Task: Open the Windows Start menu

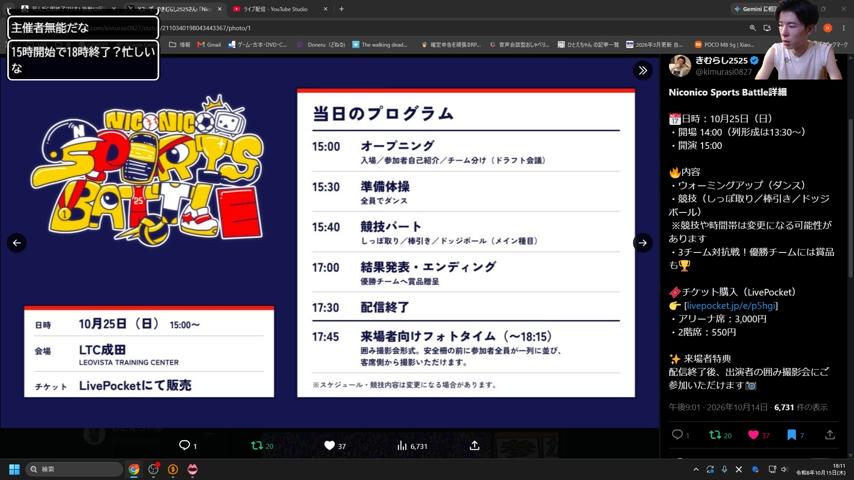Action: click(x=14, y=469)
